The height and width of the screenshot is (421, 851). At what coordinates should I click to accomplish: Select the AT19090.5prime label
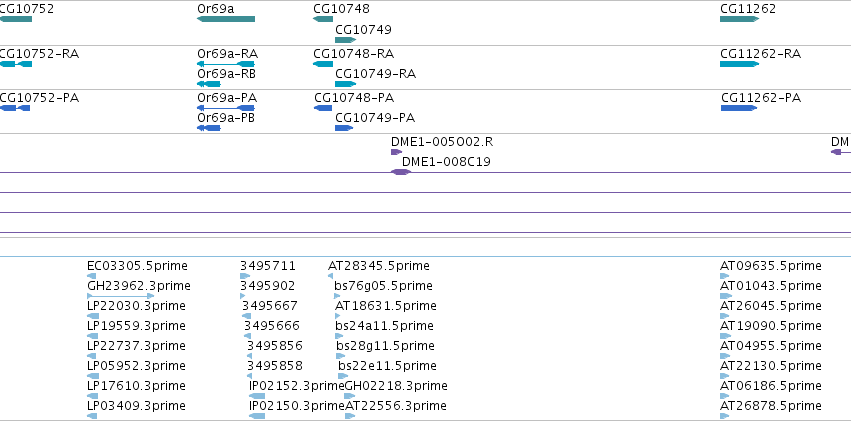(x=771, y=326)
